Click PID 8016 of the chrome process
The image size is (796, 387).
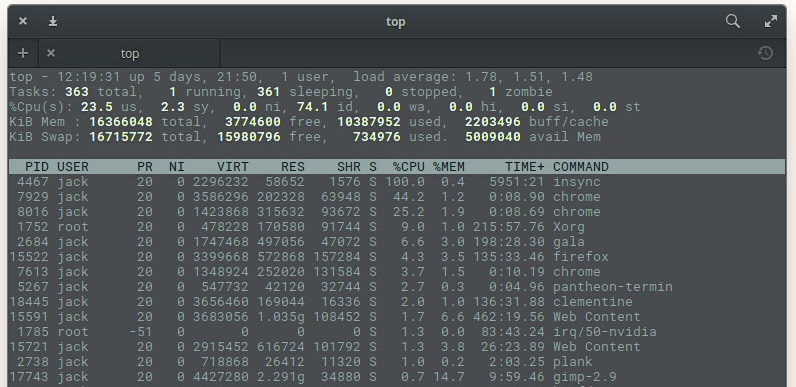coord(32,212)
